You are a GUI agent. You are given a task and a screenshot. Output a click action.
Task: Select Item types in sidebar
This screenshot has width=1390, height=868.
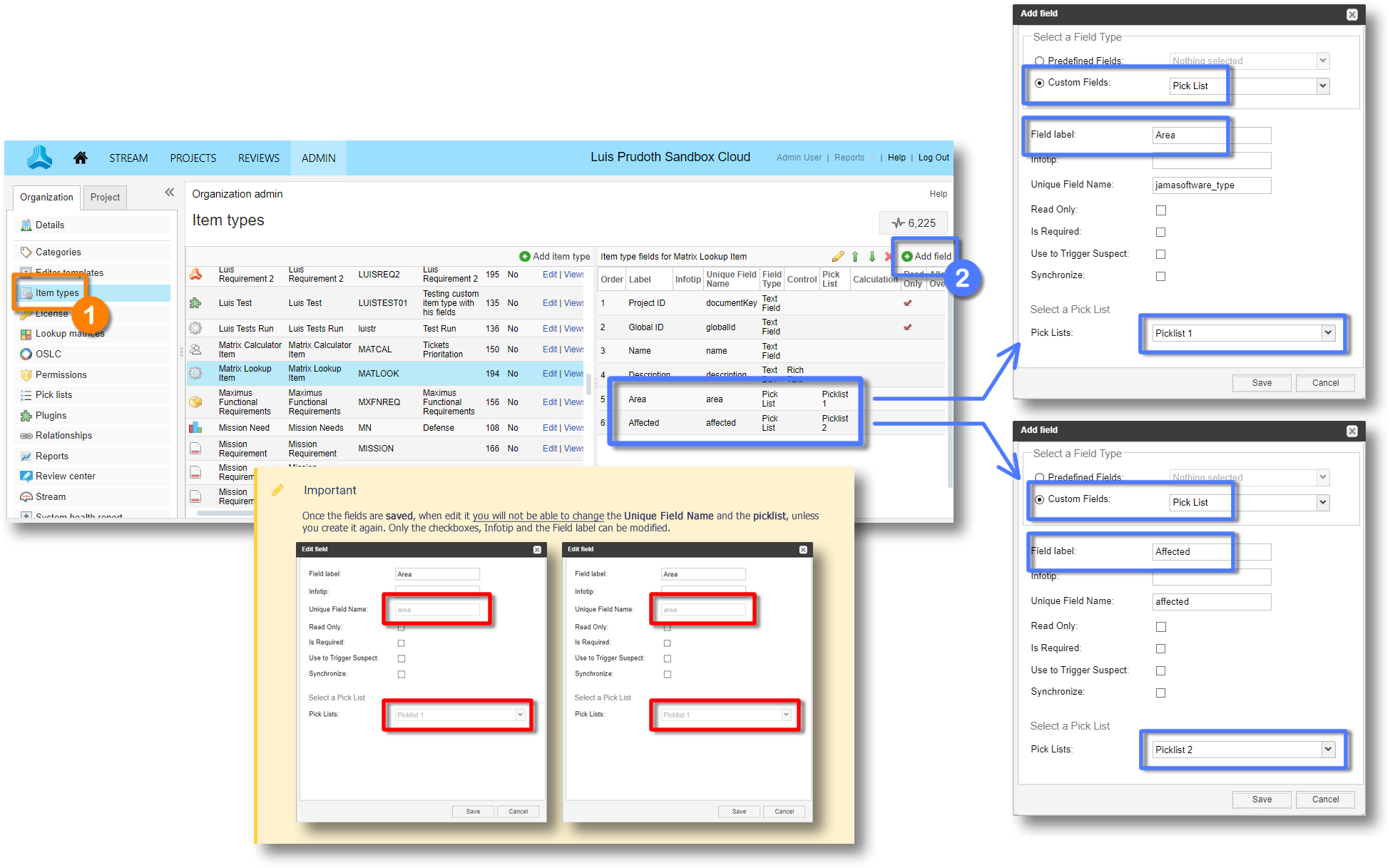pos(93,292)
